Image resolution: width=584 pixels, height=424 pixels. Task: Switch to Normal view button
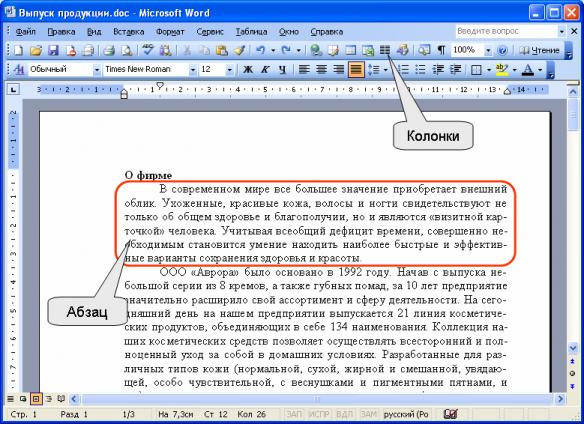click(x=10, y=399)
